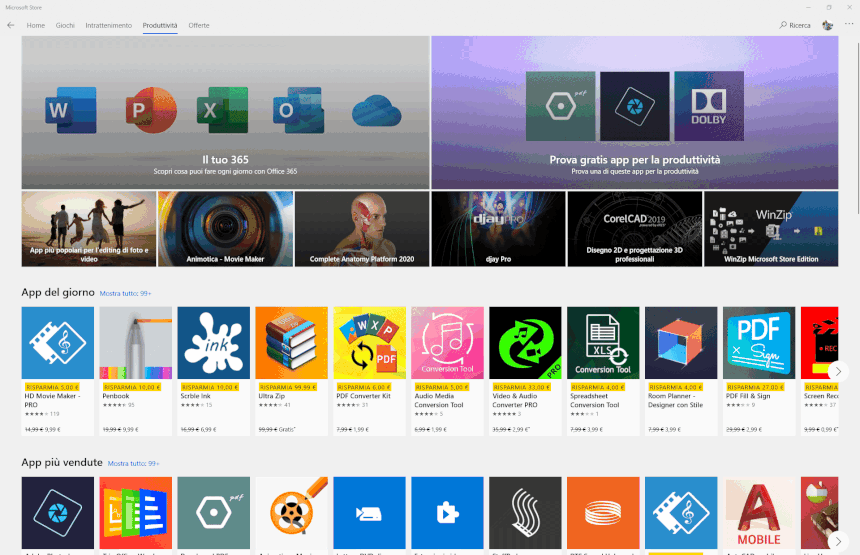The height and width of the screenshot is (555, 860).
Task: Click the Photoshop Elements tile in the purple banner
Action: click(635, 106)
